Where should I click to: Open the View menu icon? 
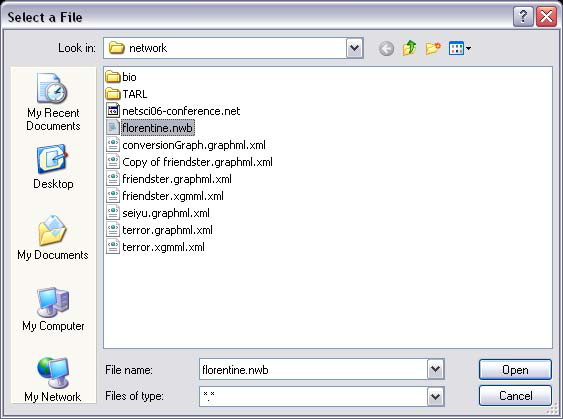tap(460, 48)
